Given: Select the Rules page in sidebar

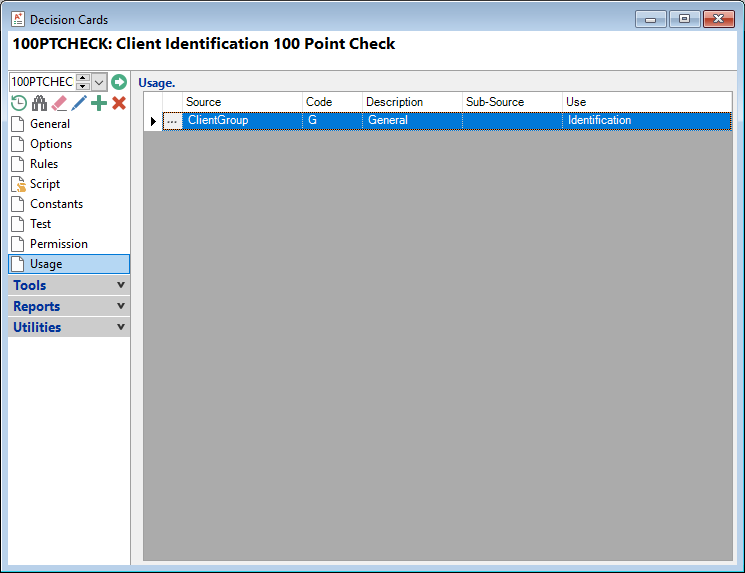Looking at the screenshot, I should (44, 164).
